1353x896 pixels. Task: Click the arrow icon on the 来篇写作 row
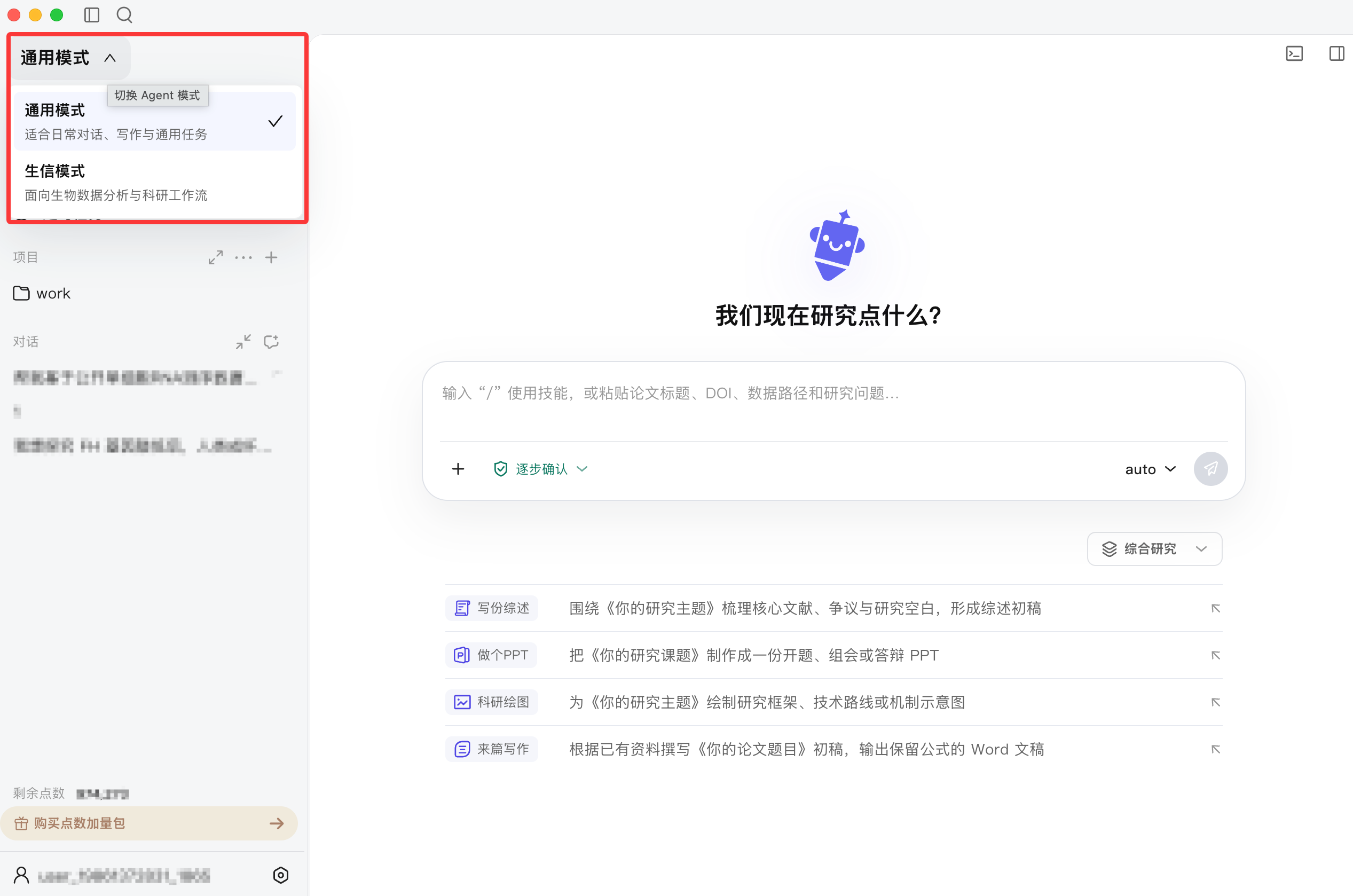pos(1216,749)
